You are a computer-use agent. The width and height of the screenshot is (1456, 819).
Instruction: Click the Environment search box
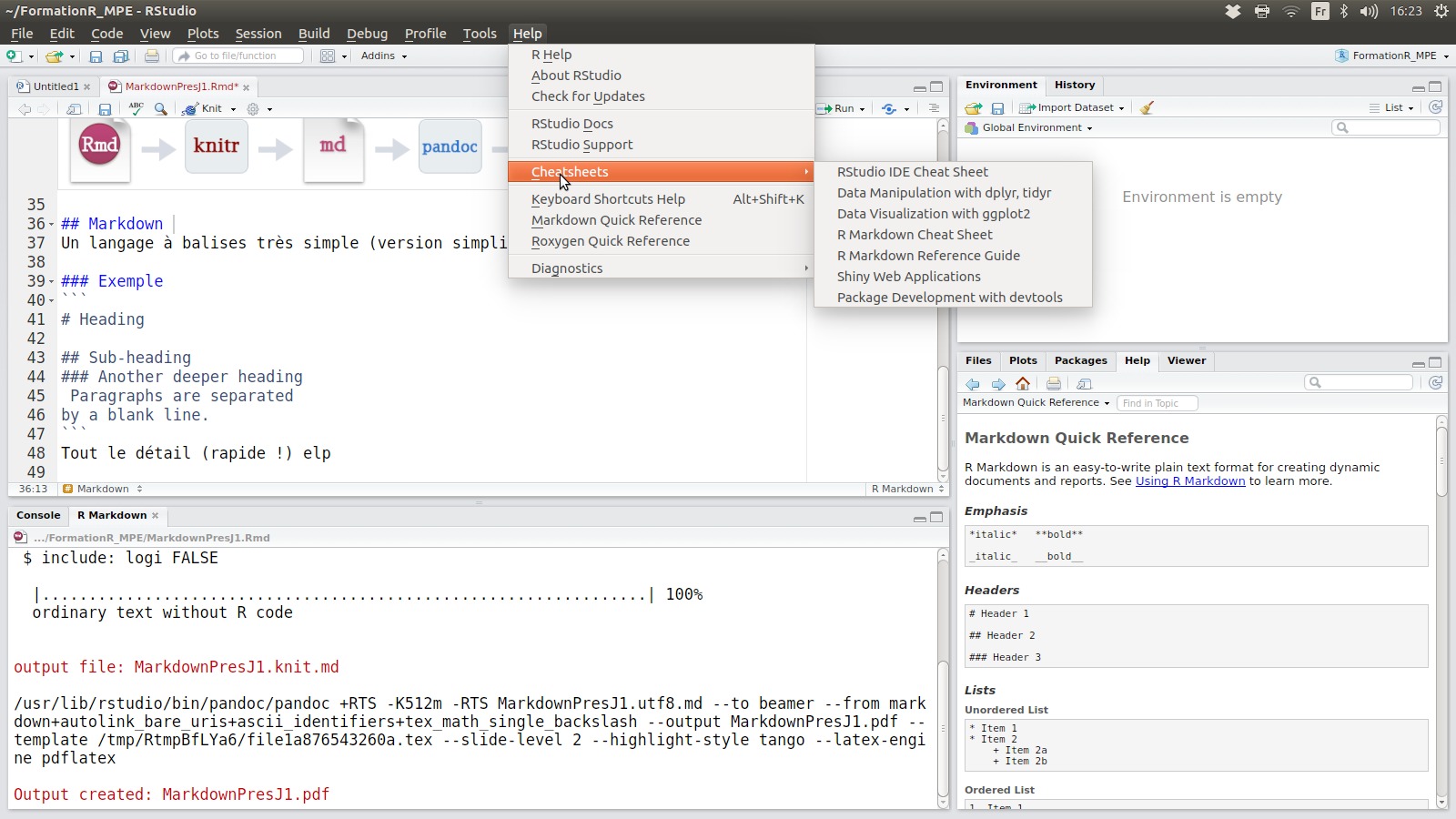click(1386, 127)
